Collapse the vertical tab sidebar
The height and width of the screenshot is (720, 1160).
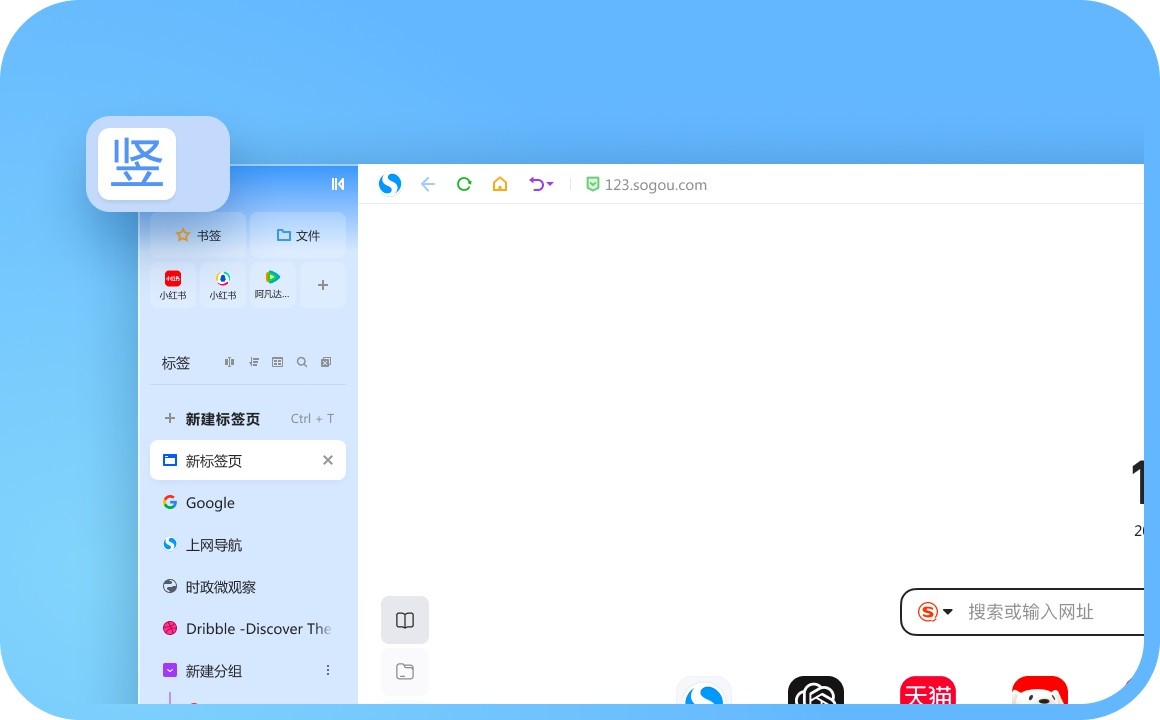(337, 184)
